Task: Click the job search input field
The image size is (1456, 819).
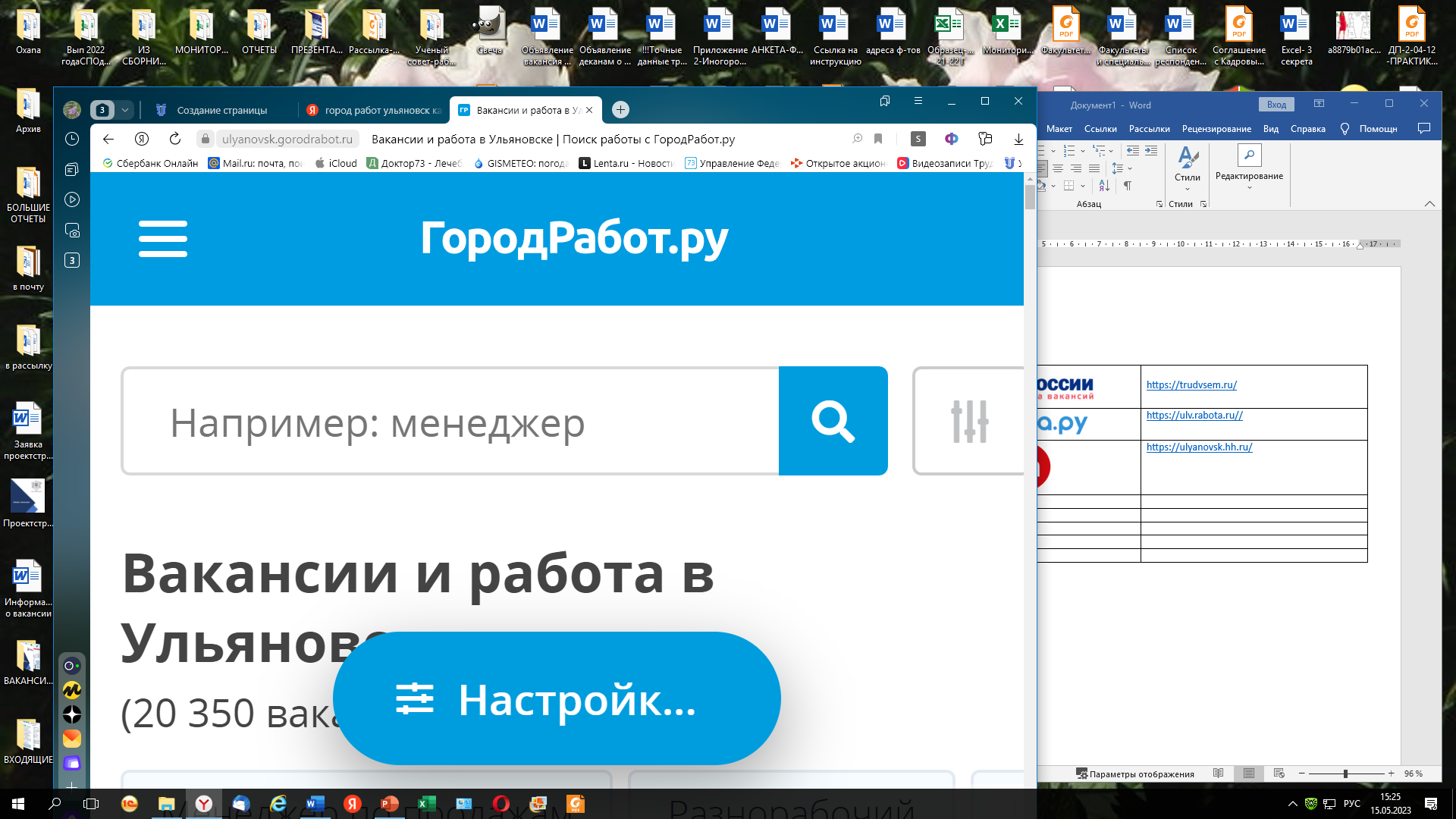Action: (x=450, y=421)
